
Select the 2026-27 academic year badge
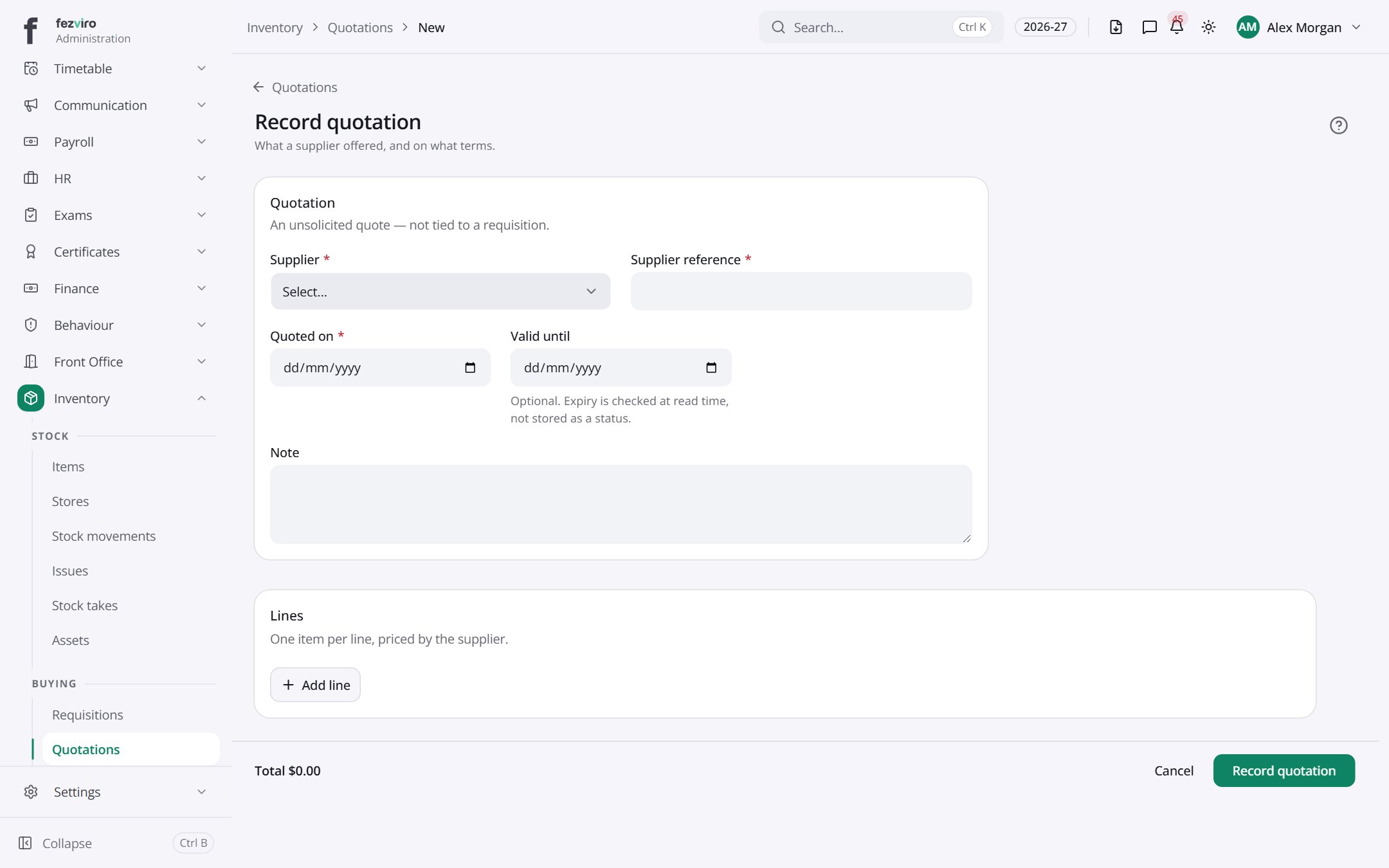[1045, 27]
